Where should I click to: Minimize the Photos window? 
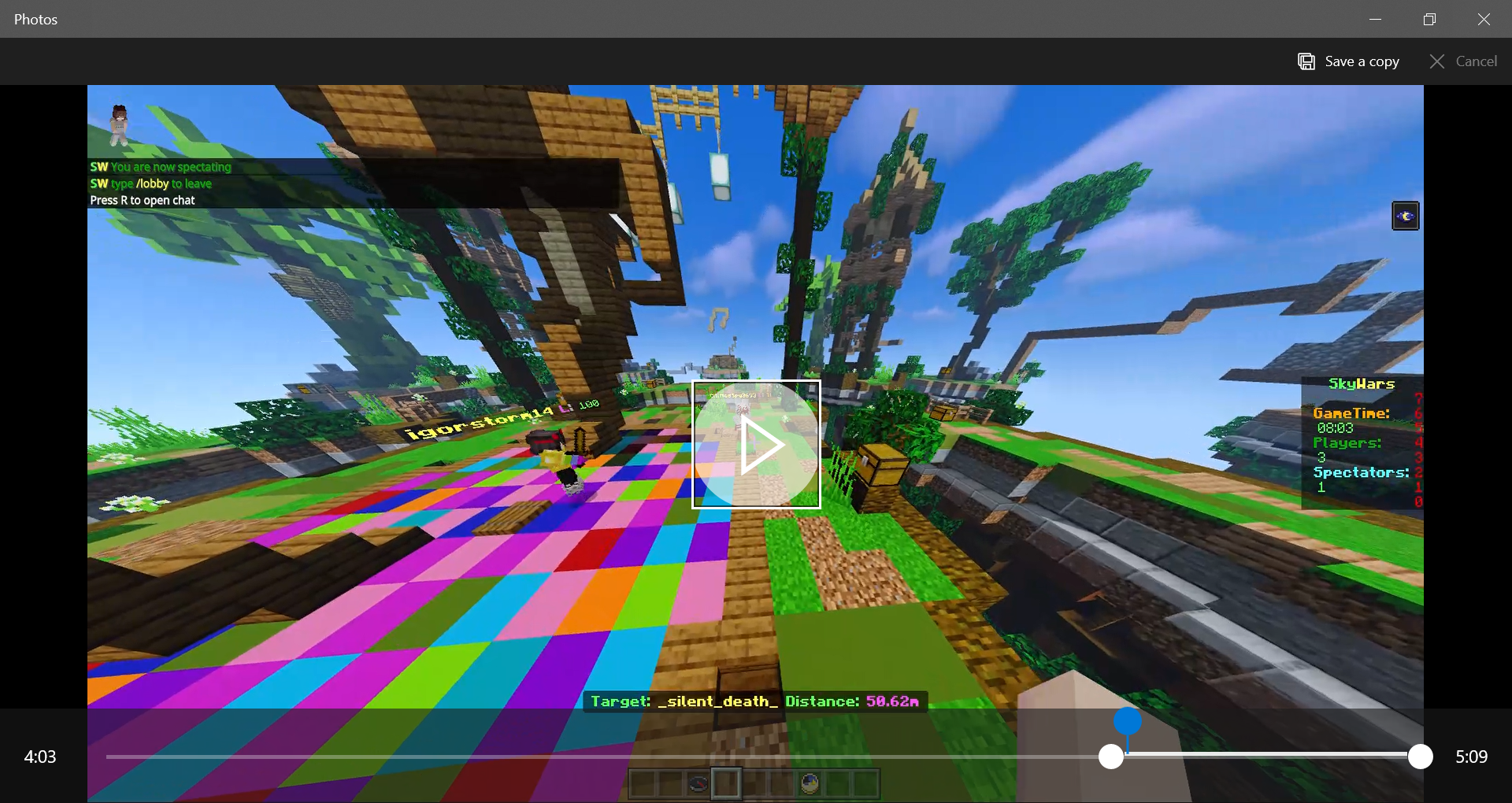point(1376,19)
